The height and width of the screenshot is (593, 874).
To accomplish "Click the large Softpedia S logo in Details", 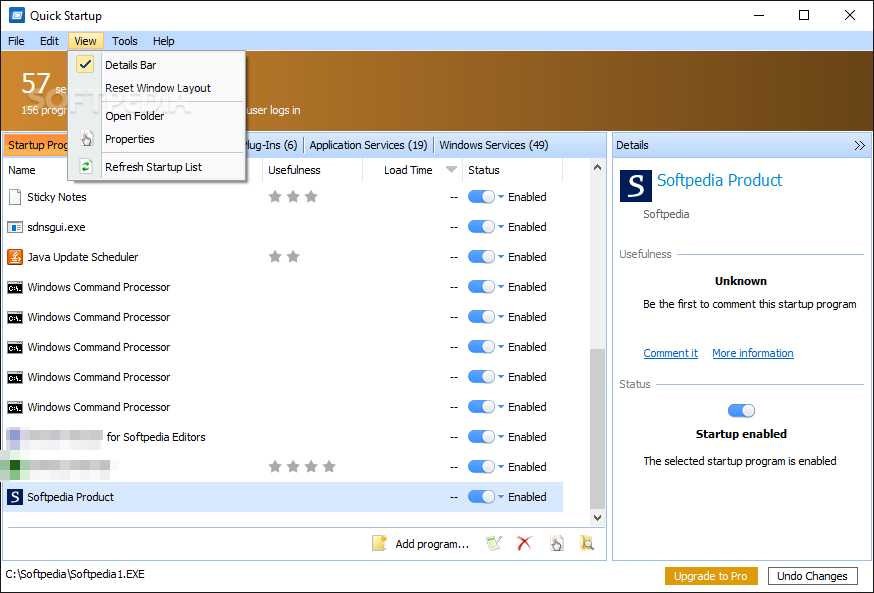I will pos(635,186).
